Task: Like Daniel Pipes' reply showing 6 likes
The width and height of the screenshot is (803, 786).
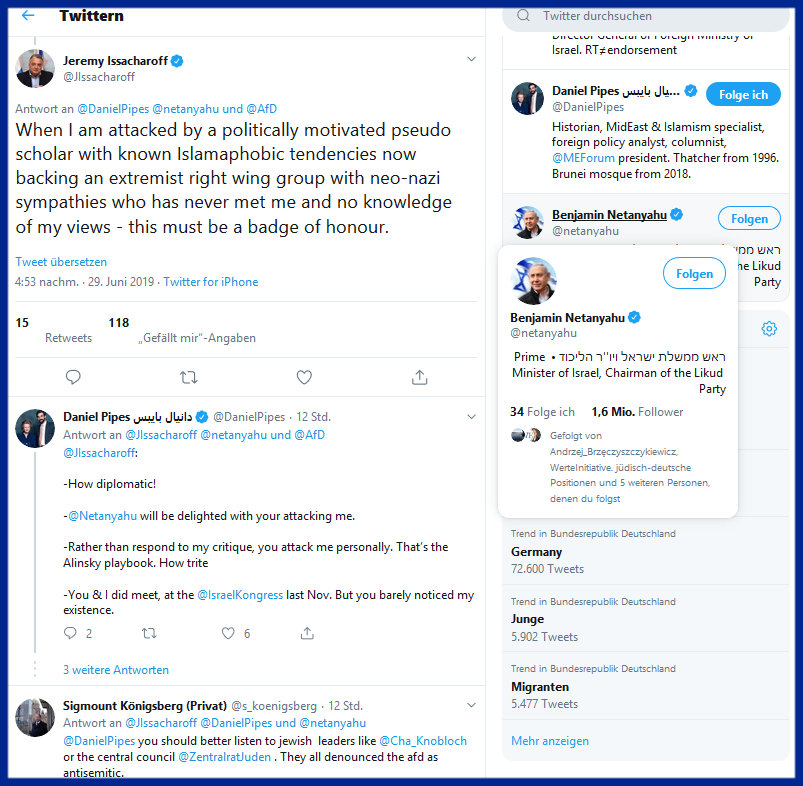Action: click(228, 633)
